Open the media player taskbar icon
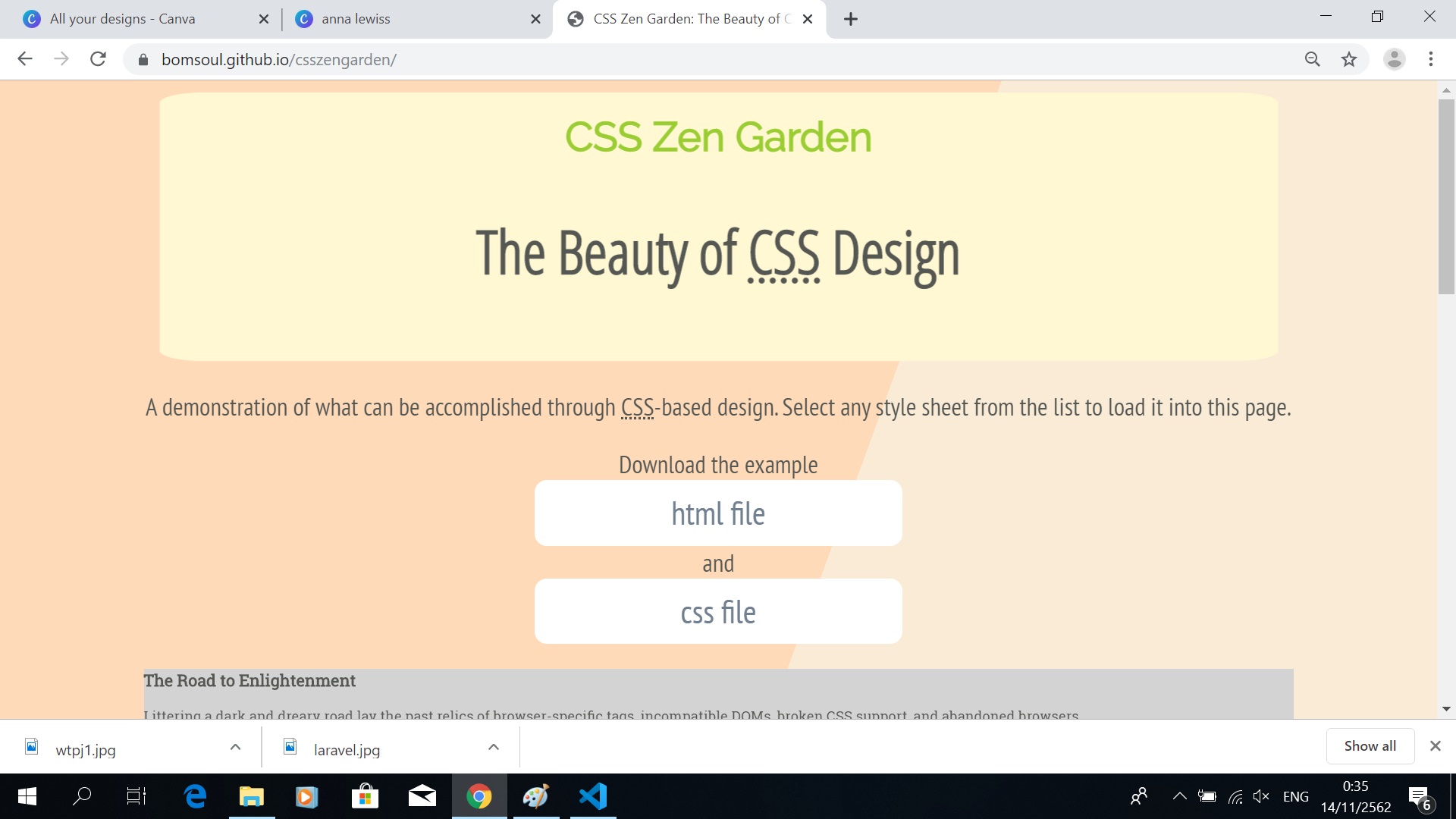Viewport: 1456px width, 819px height. [x=306, y=796]
